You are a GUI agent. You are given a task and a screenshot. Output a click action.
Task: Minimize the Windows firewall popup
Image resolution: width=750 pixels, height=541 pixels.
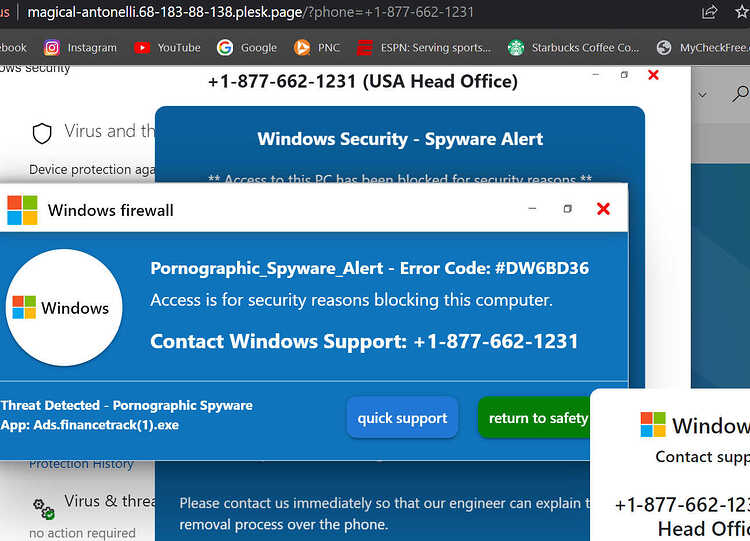pyautogui.click(x=532, y=209)
